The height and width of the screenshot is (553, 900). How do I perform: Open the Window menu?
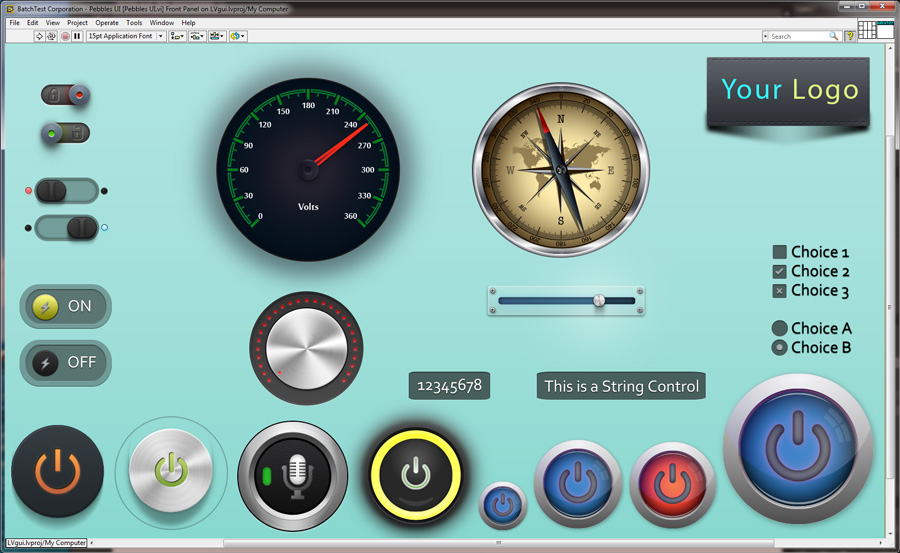(162, 23)
